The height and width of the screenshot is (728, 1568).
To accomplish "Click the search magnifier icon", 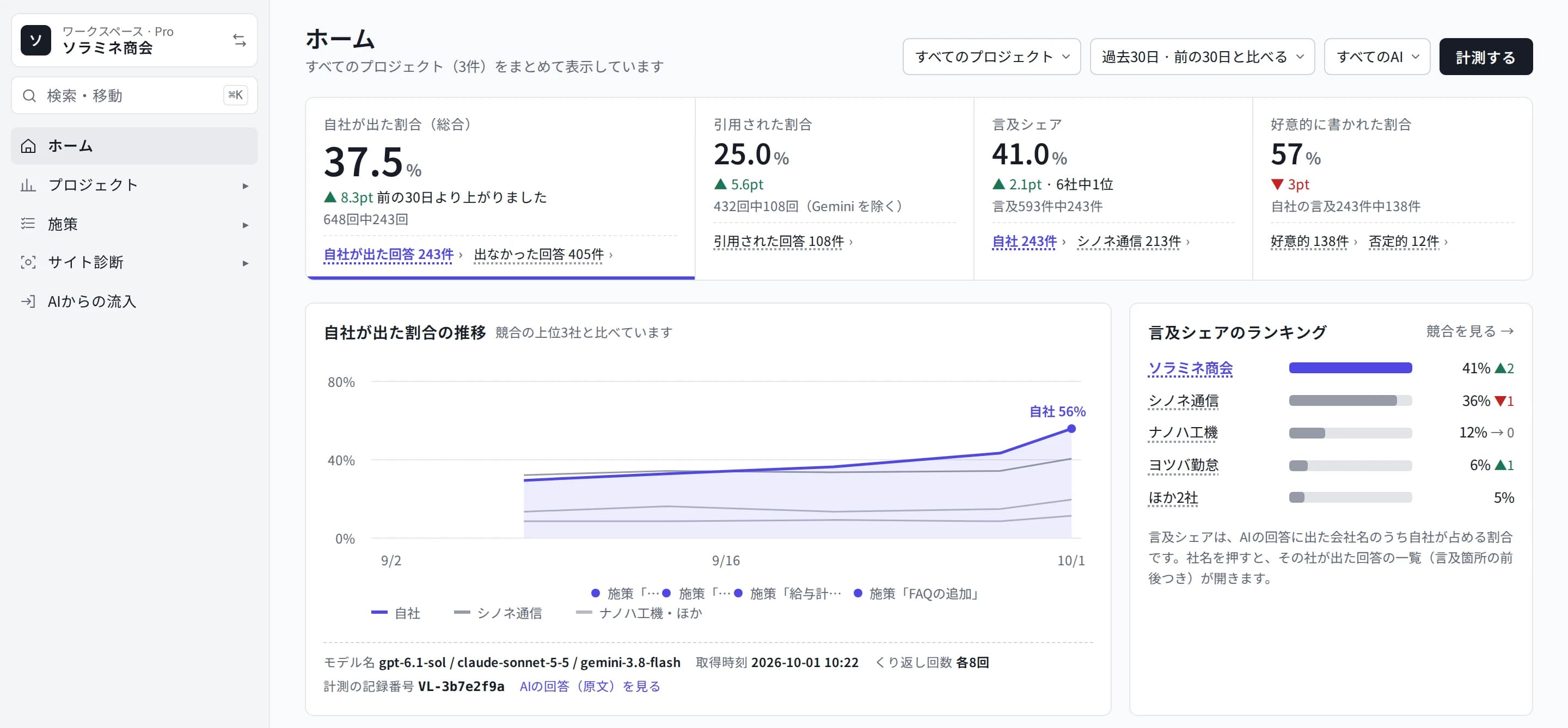I will pyautogui.click(x=29, y=95).
